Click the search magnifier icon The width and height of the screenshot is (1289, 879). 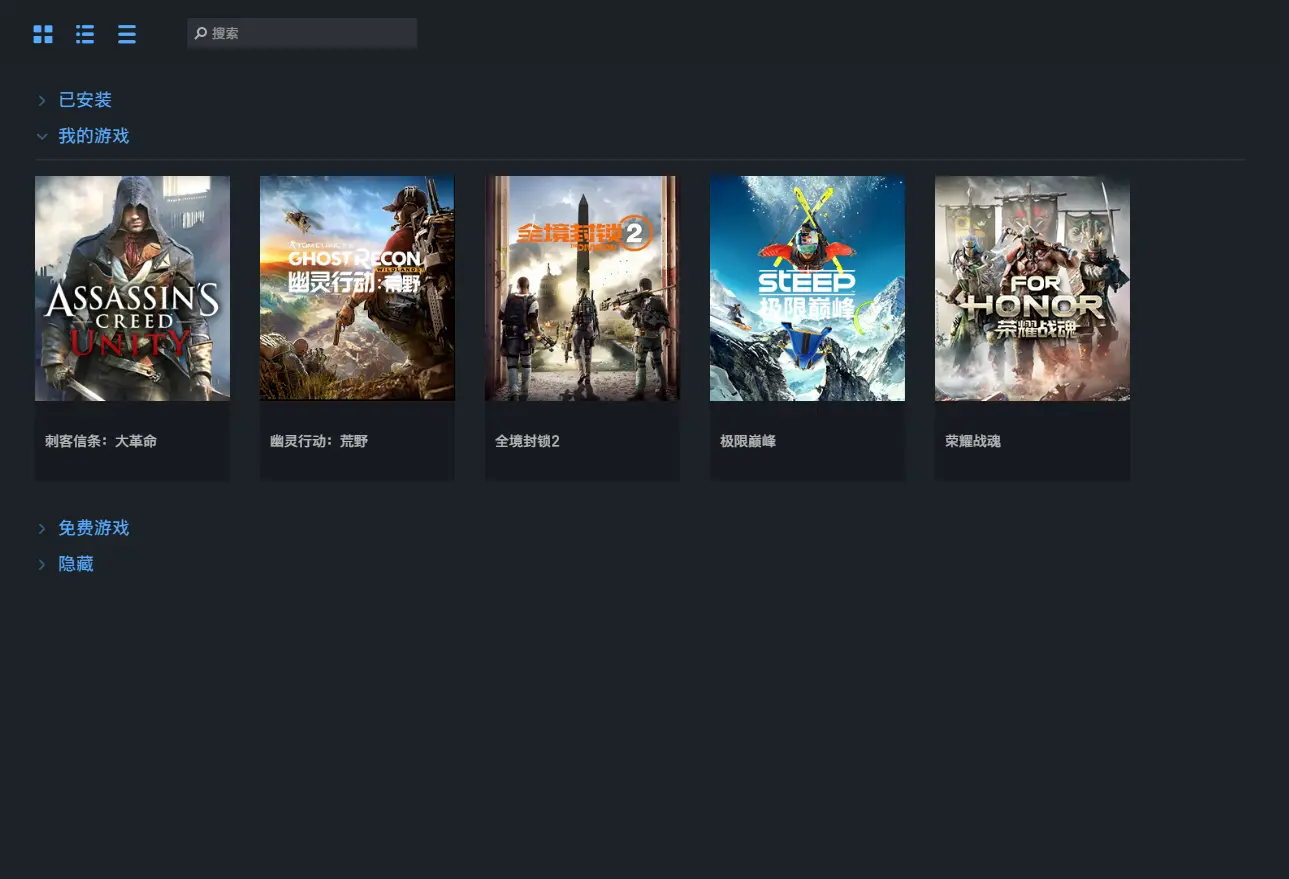tap(201, 33)
